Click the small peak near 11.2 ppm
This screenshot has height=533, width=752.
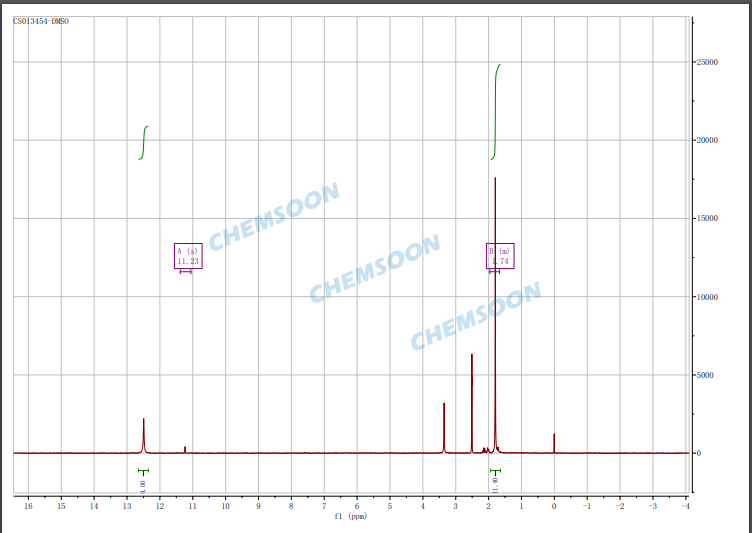(x=185, y=449)
